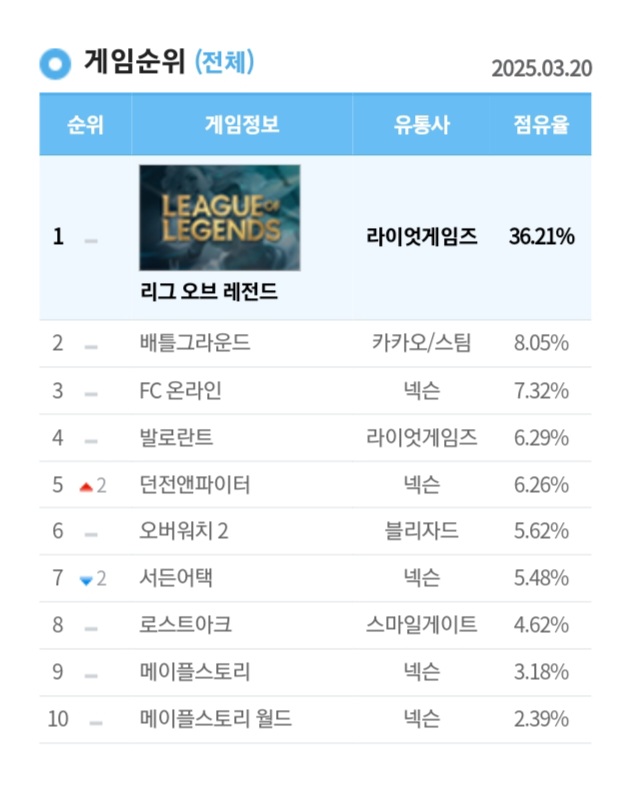Click the (전체) filter label in title

224,62
